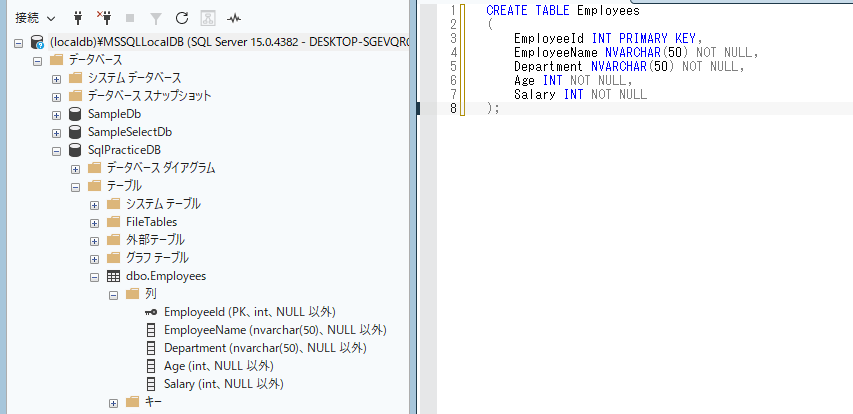853x414 pixels.
Task: Click the column icon beside Department
Action: click(151, 348)
